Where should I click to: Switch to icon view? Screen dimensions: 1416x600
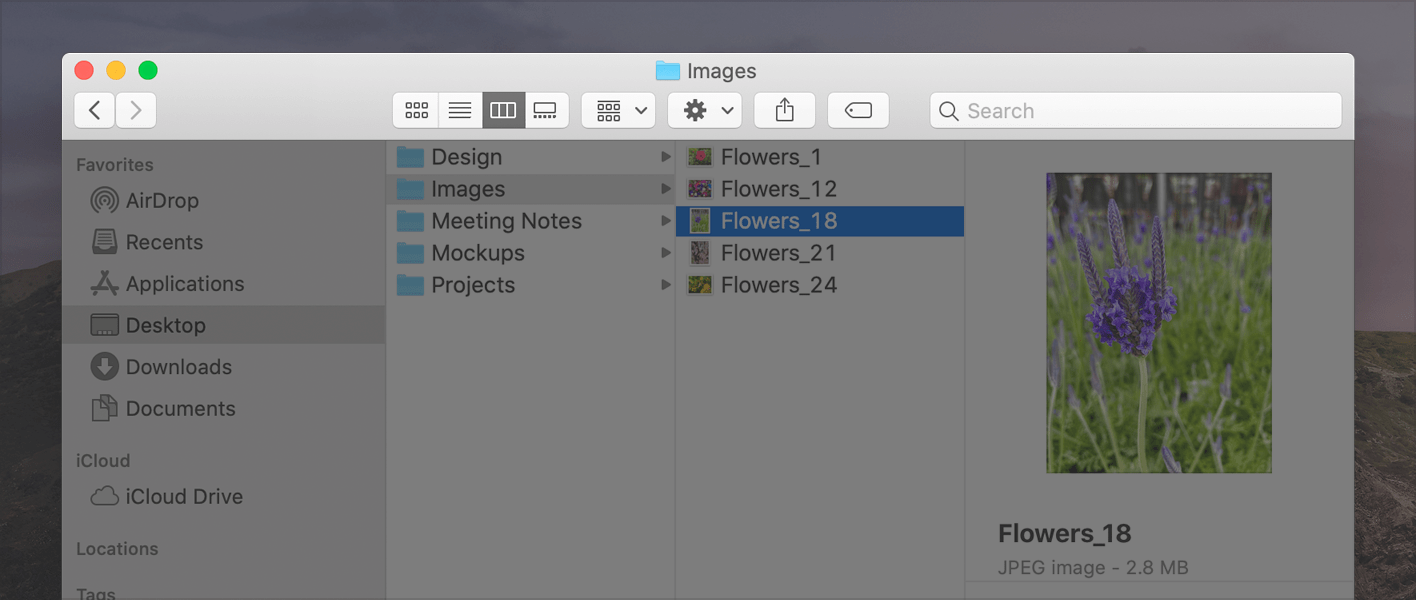coord(416,110)
